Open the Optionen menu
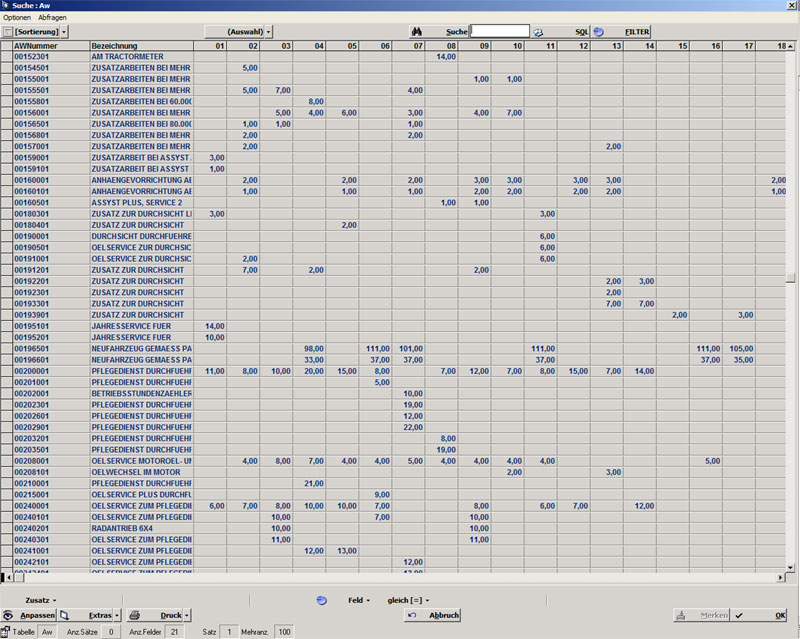800x639 pixels. pyautogui.click(x=17, y=18)
